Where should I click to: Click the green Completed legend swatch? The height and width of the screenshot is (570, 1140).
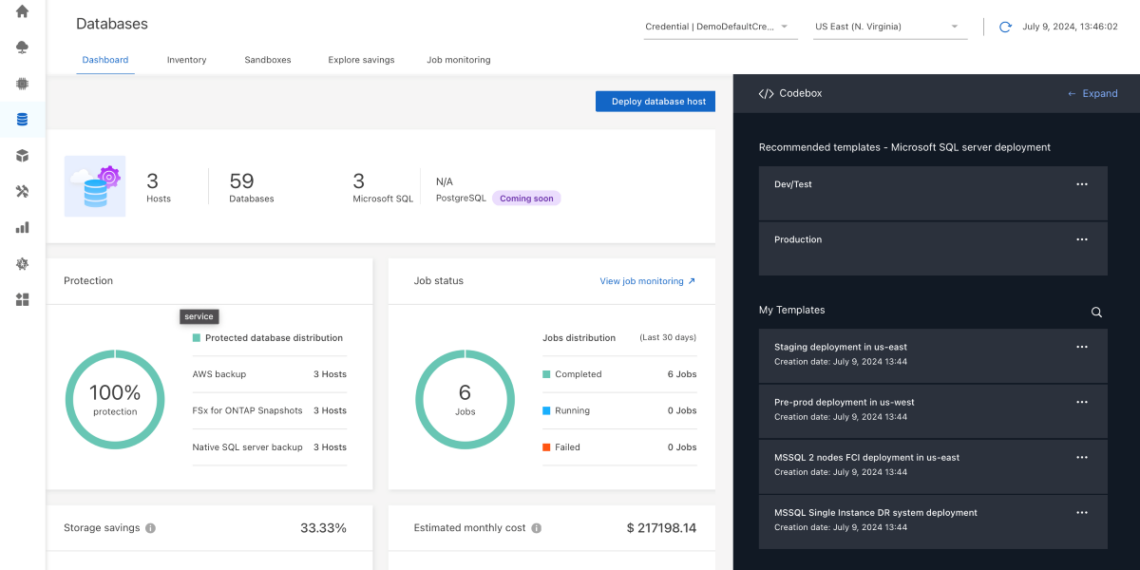[x=547, y=374]
